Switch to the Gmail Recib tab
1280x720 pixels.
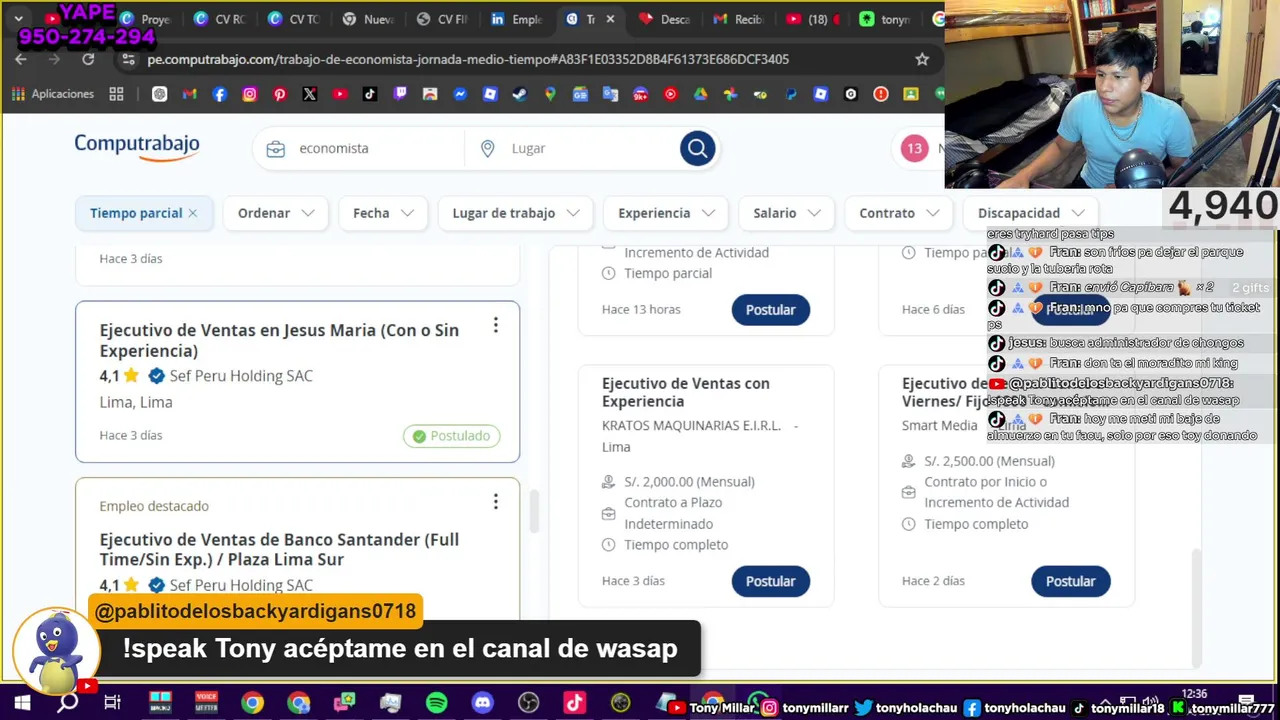pyautogui.click(x=738, y=19)
